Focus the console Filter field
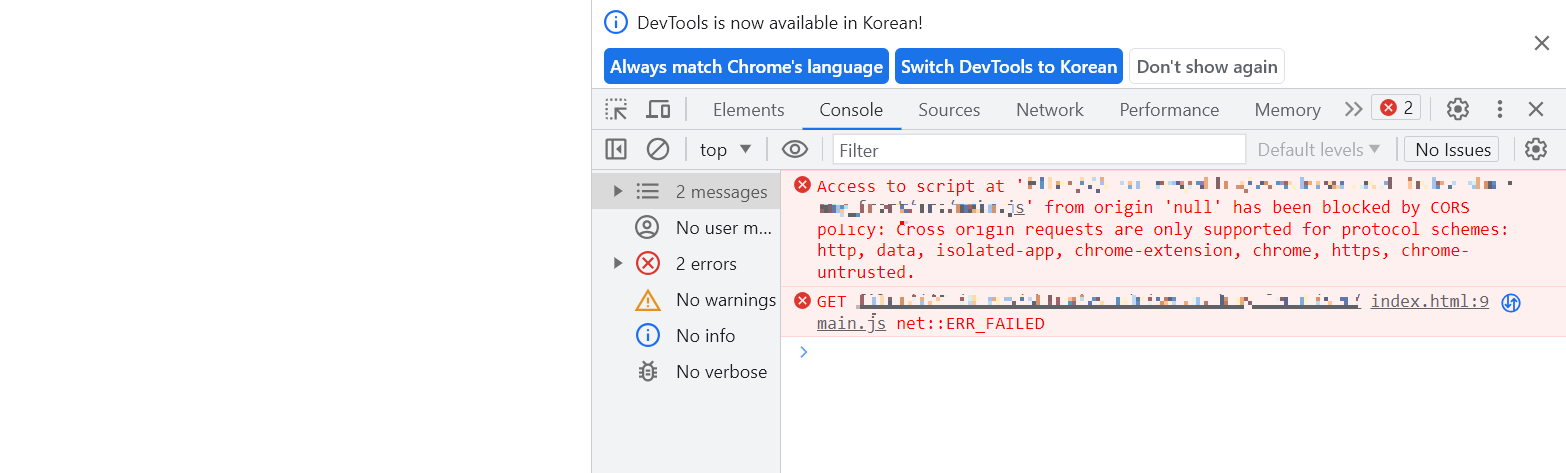1566x473 pixels. click(1039, 150)
